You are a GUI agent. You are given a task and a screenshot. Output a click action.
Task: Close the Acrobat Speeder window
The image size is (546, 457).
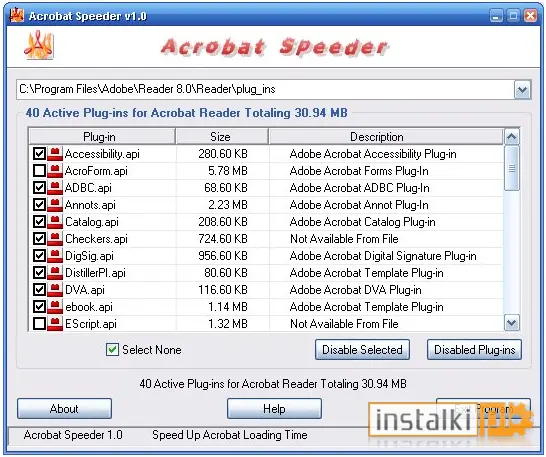pos(530,16)
